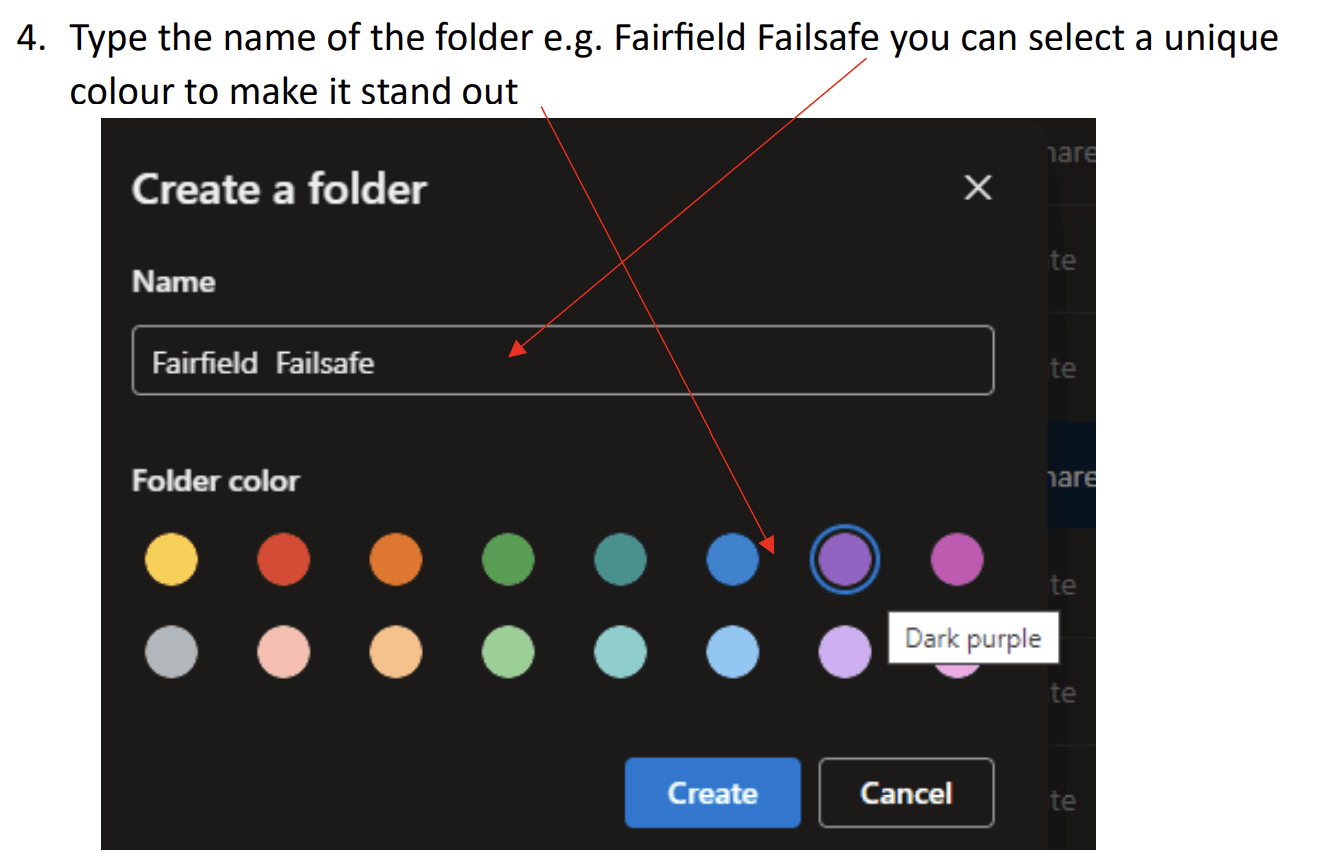Click the Cancel button
Screen dimensions: 1342x864
906,793
